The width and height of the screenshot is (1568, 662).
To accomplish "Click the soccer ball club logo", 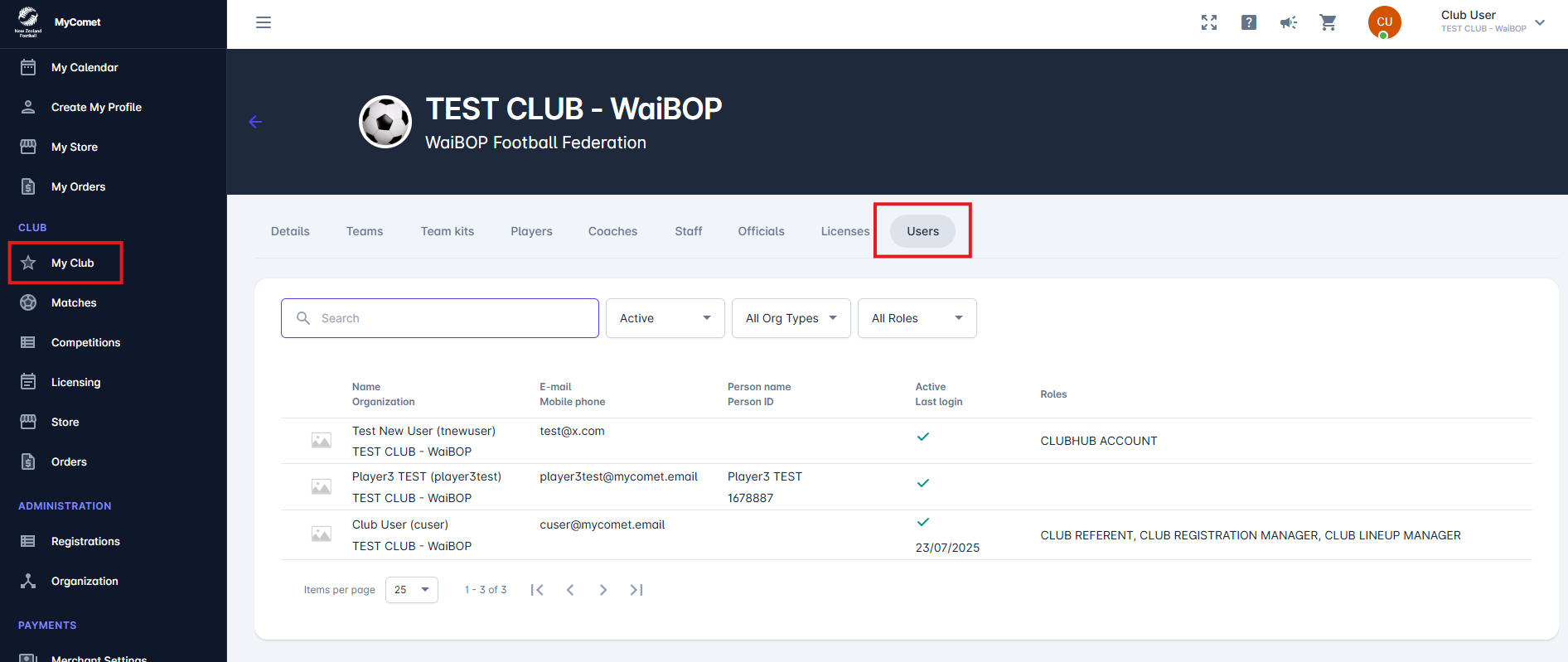I will (385, 122).
